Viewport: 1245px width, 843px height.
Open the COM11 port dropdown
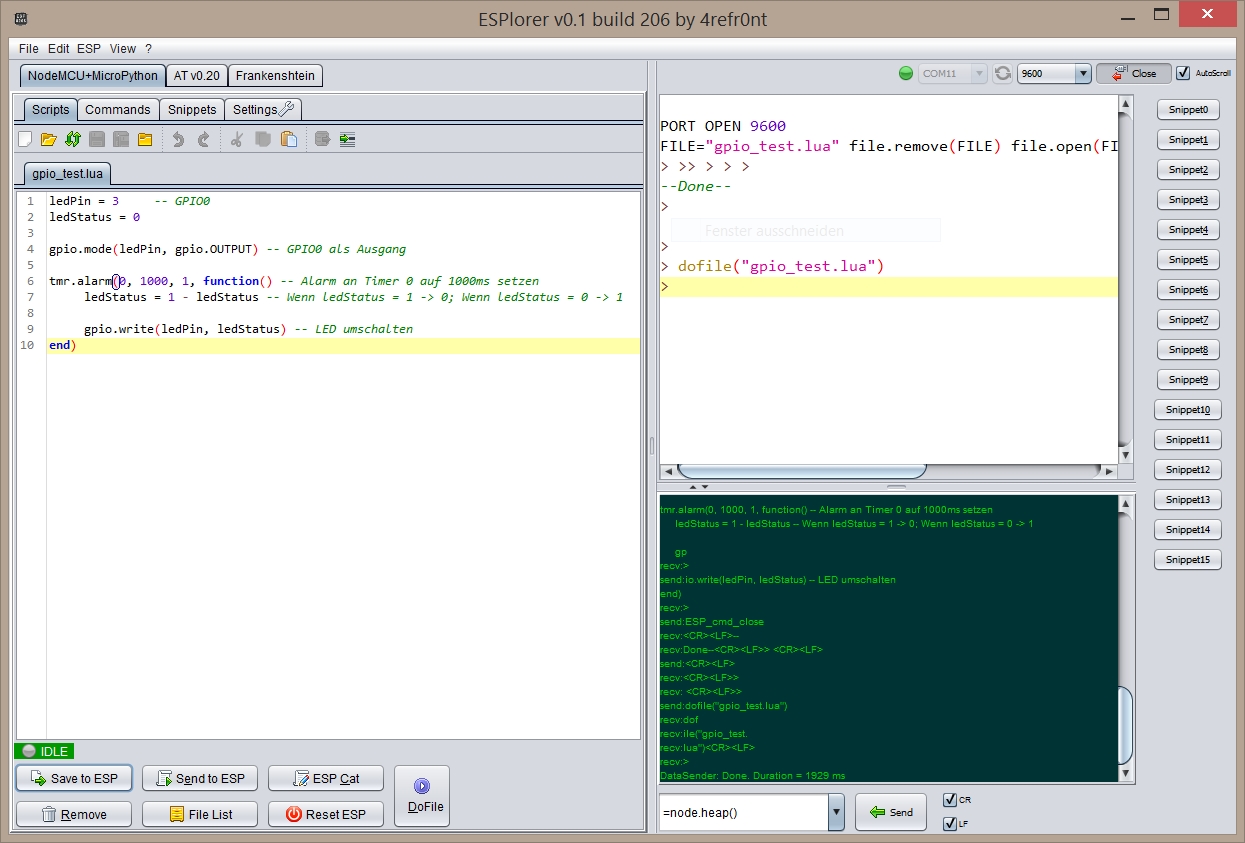click(953, 73)
